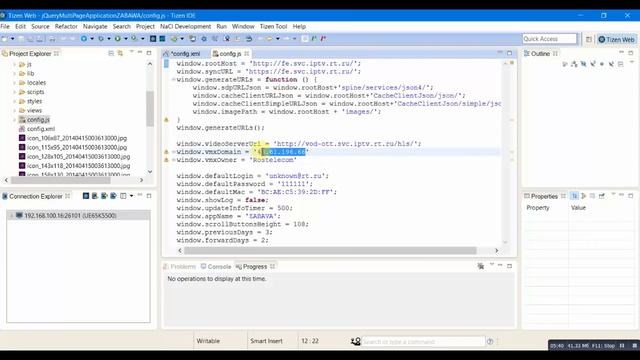640x360 pixels.
Task: Click the Print icon in main toolbar
Action: pyautogui.click(x=52, y=39)
